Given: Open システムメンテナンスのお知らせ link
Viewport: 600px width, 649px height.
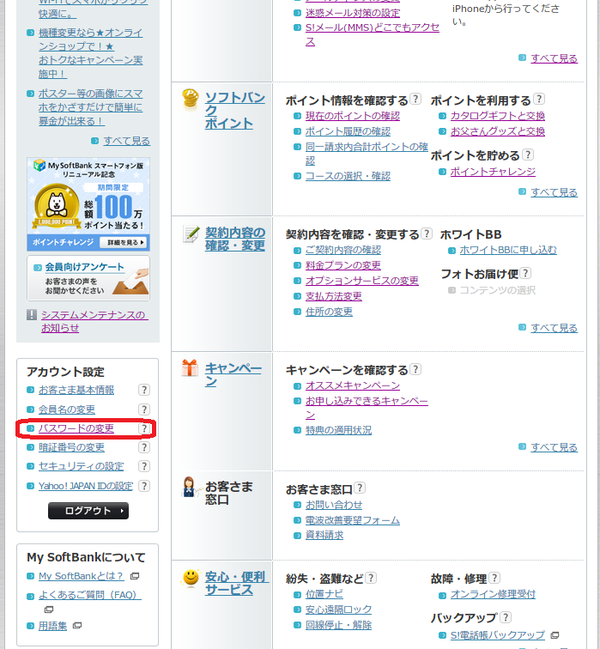Looking at the screenshot, I should [94, 322].
